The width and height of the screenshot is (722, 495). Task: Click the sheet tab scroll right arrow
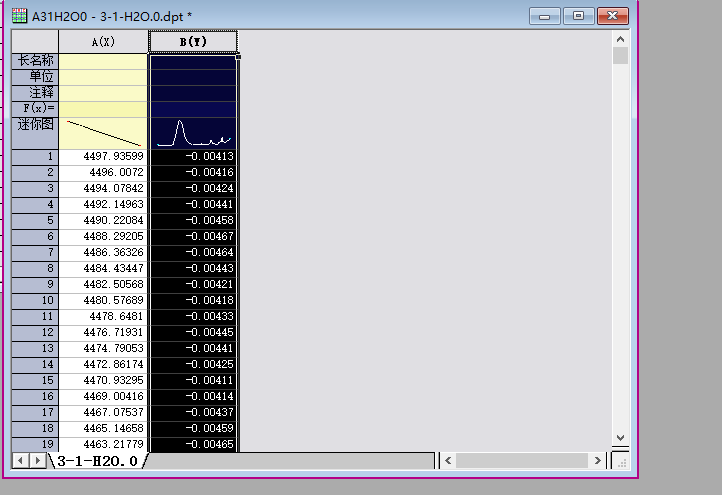tap(37, 461)
